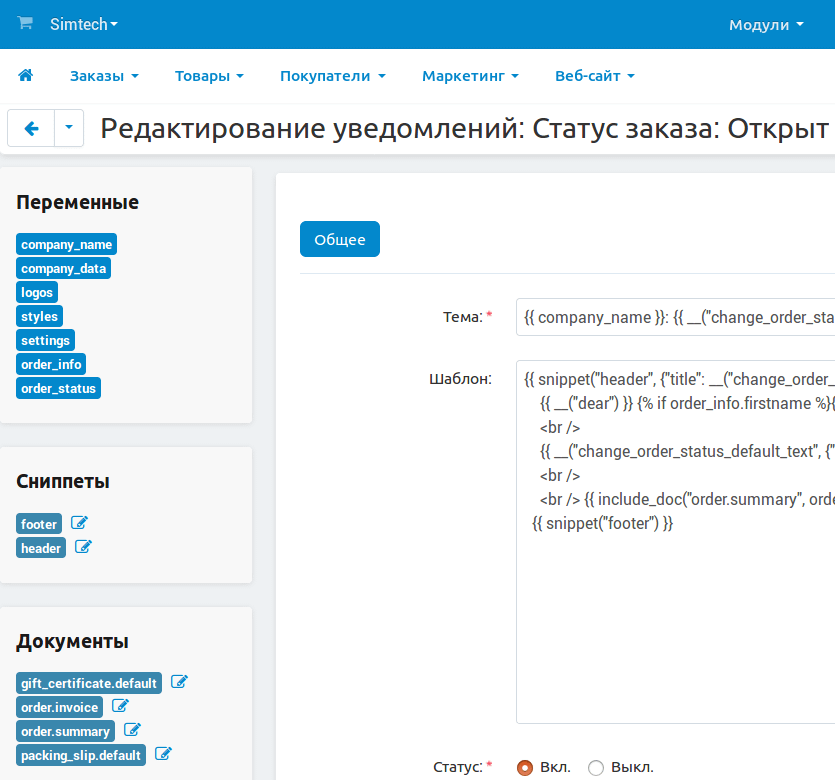835x780 pixels.
Task: Edit the footer snippet via its pencil icon
Action: [79, 522]
